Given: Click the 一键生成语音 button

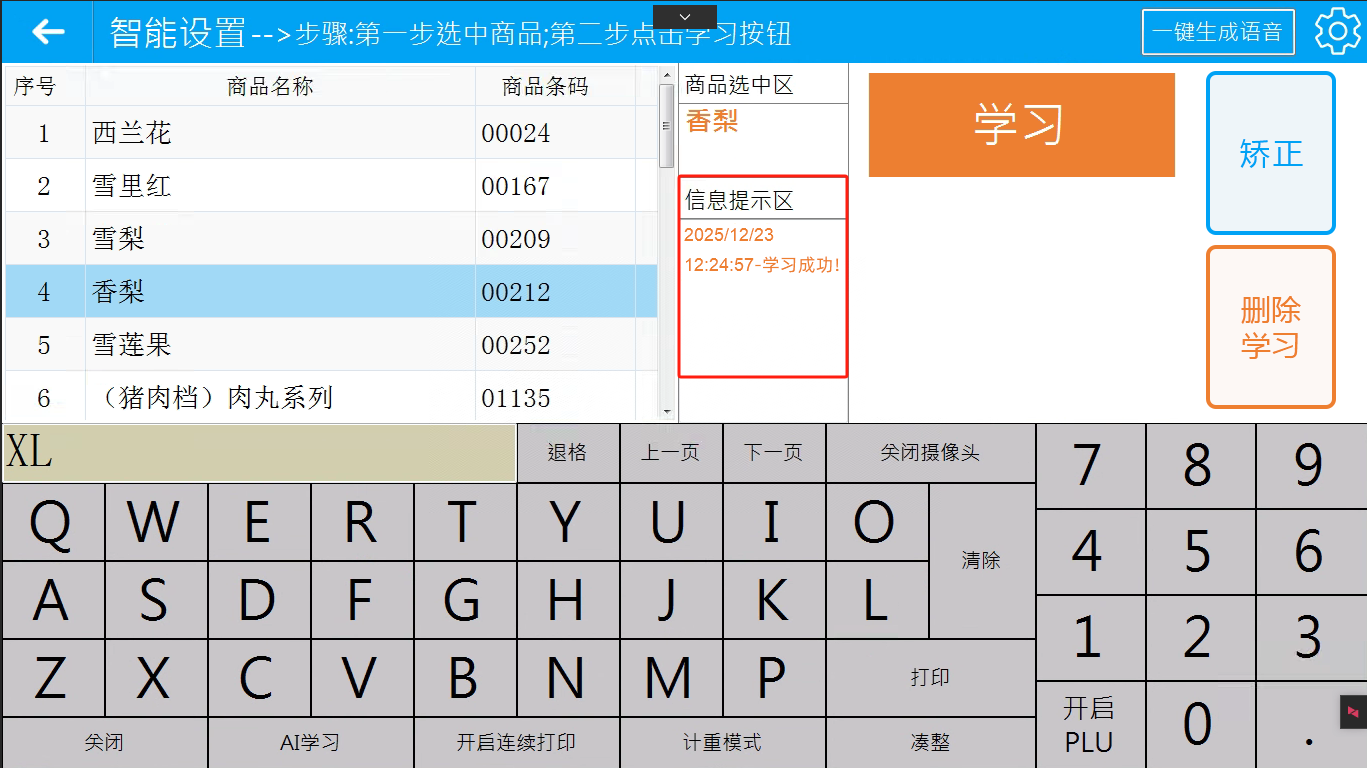Looking at the screenshot, I should (1217, 32).
